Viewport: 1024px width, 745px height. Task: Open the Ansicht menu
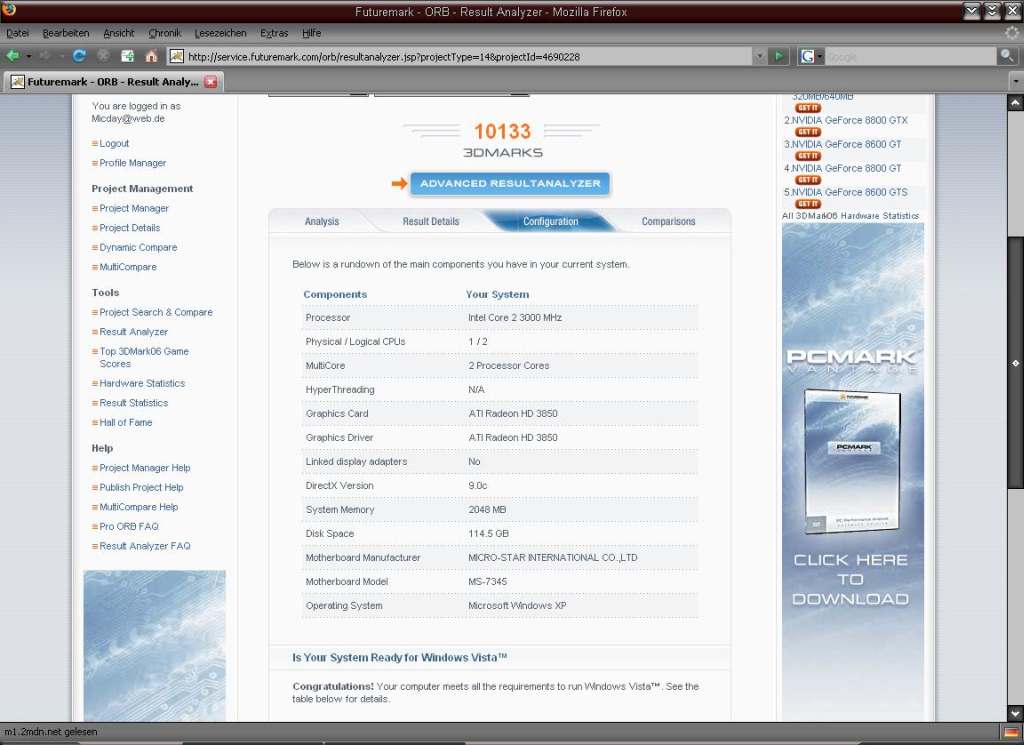[118, 33]
